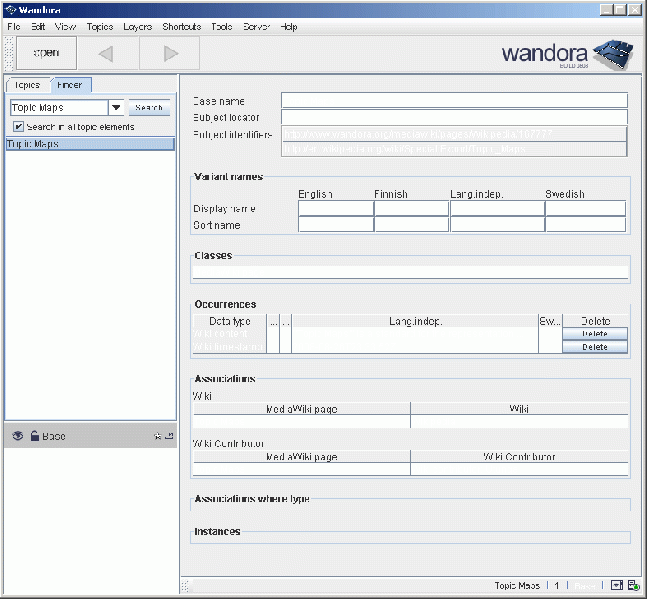
Task: Delete the Wiki content occurrence
Action: (594, 334)
